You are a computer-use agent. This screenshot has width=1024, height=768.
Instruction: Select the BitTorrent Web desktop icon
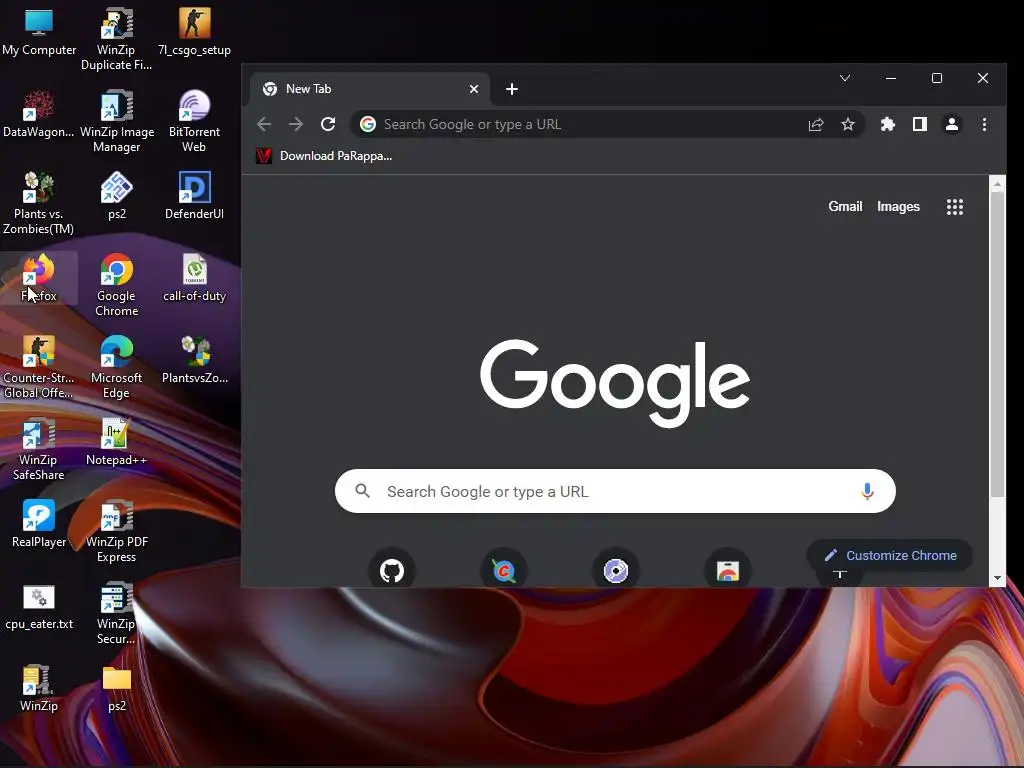pos(194,121)
